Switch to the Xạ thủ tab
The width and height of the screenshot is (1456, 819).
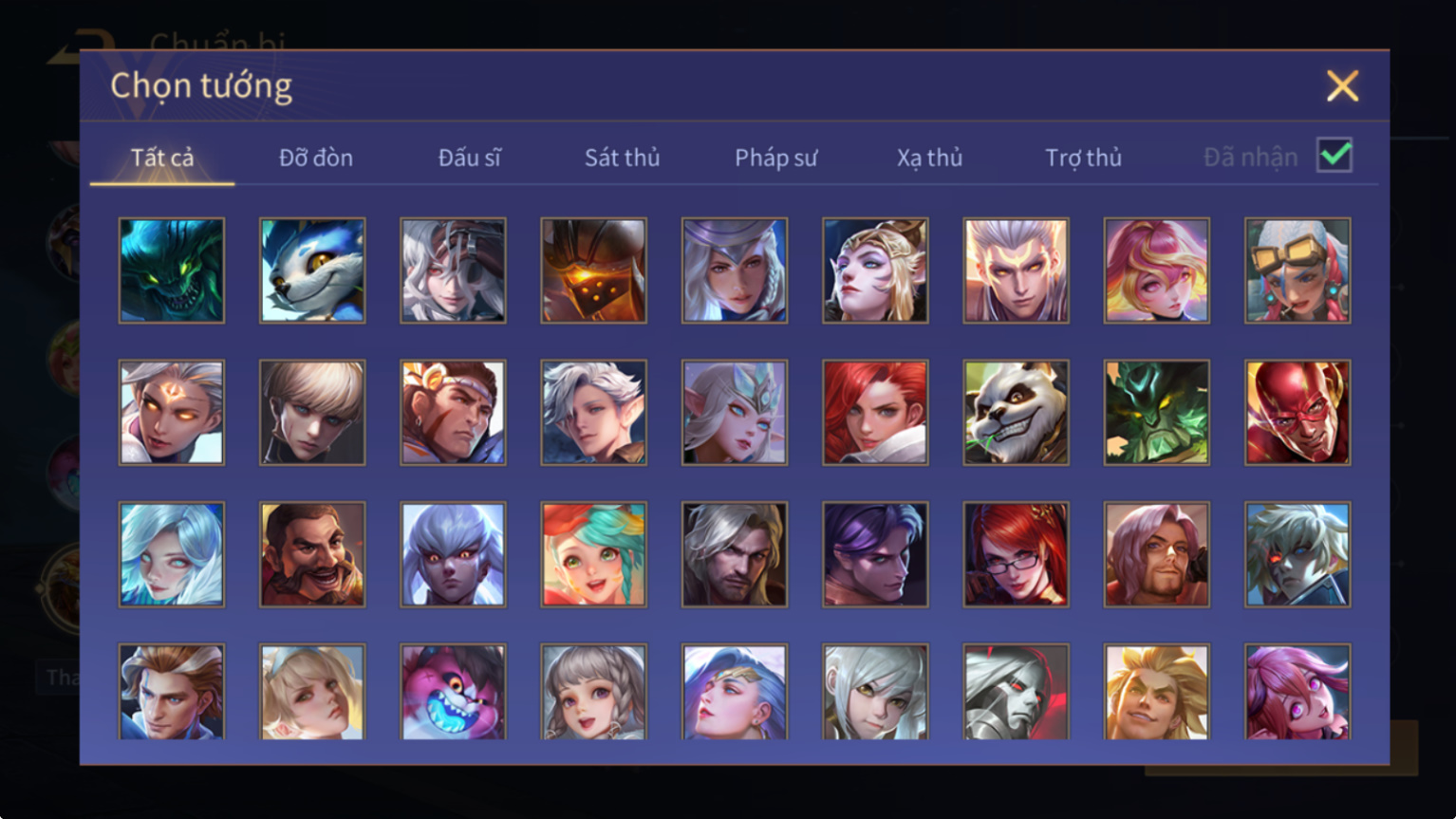[x=929, y=158]
